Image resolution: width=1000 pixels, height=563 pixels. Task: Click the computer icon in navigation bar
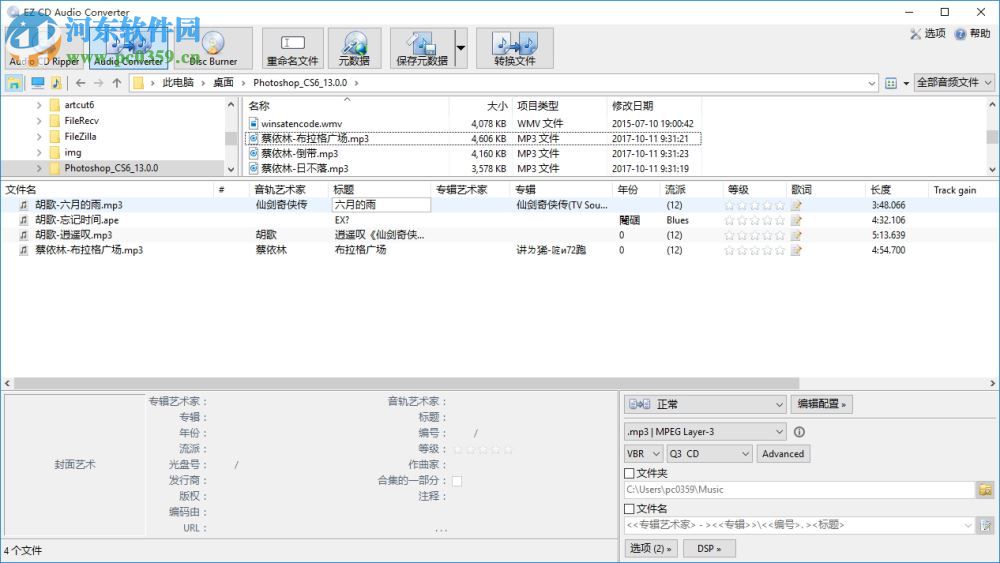(x=38, y=83)
